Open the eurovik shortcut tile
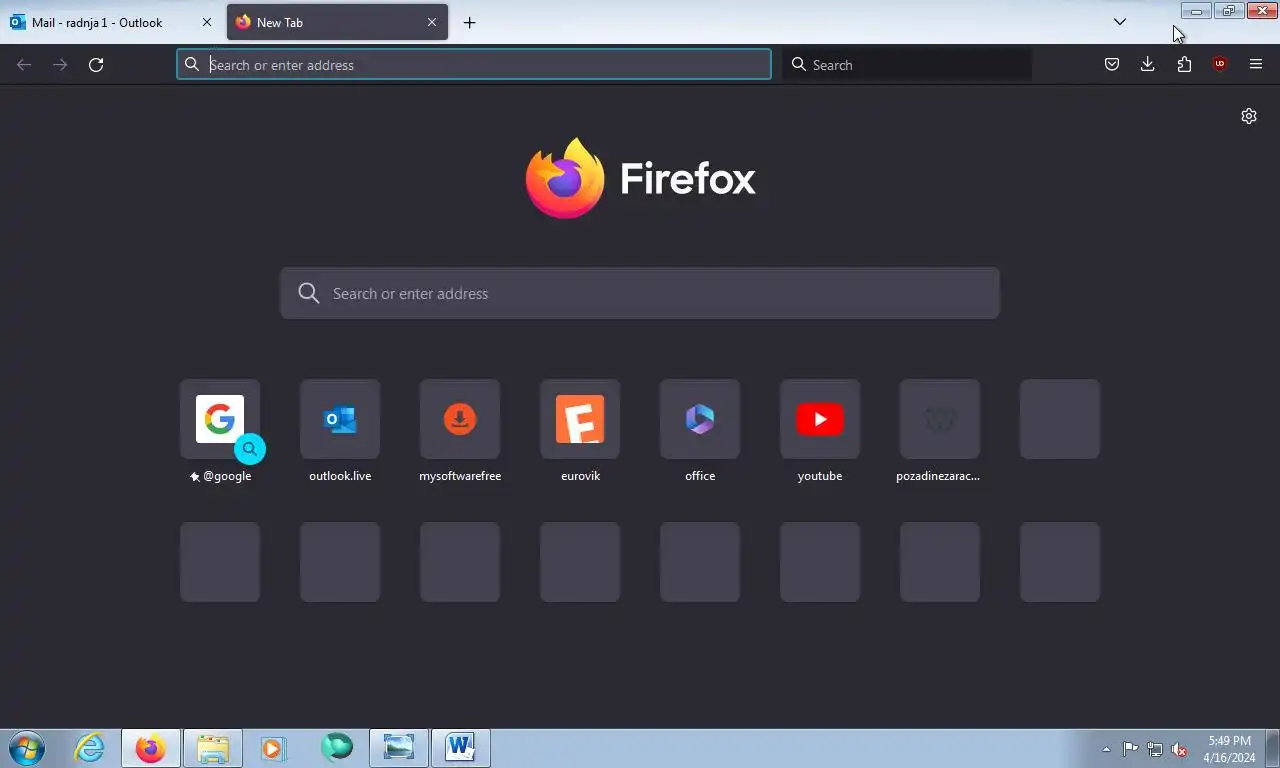This screenshot has height=768, width=1280. [580, 419]
